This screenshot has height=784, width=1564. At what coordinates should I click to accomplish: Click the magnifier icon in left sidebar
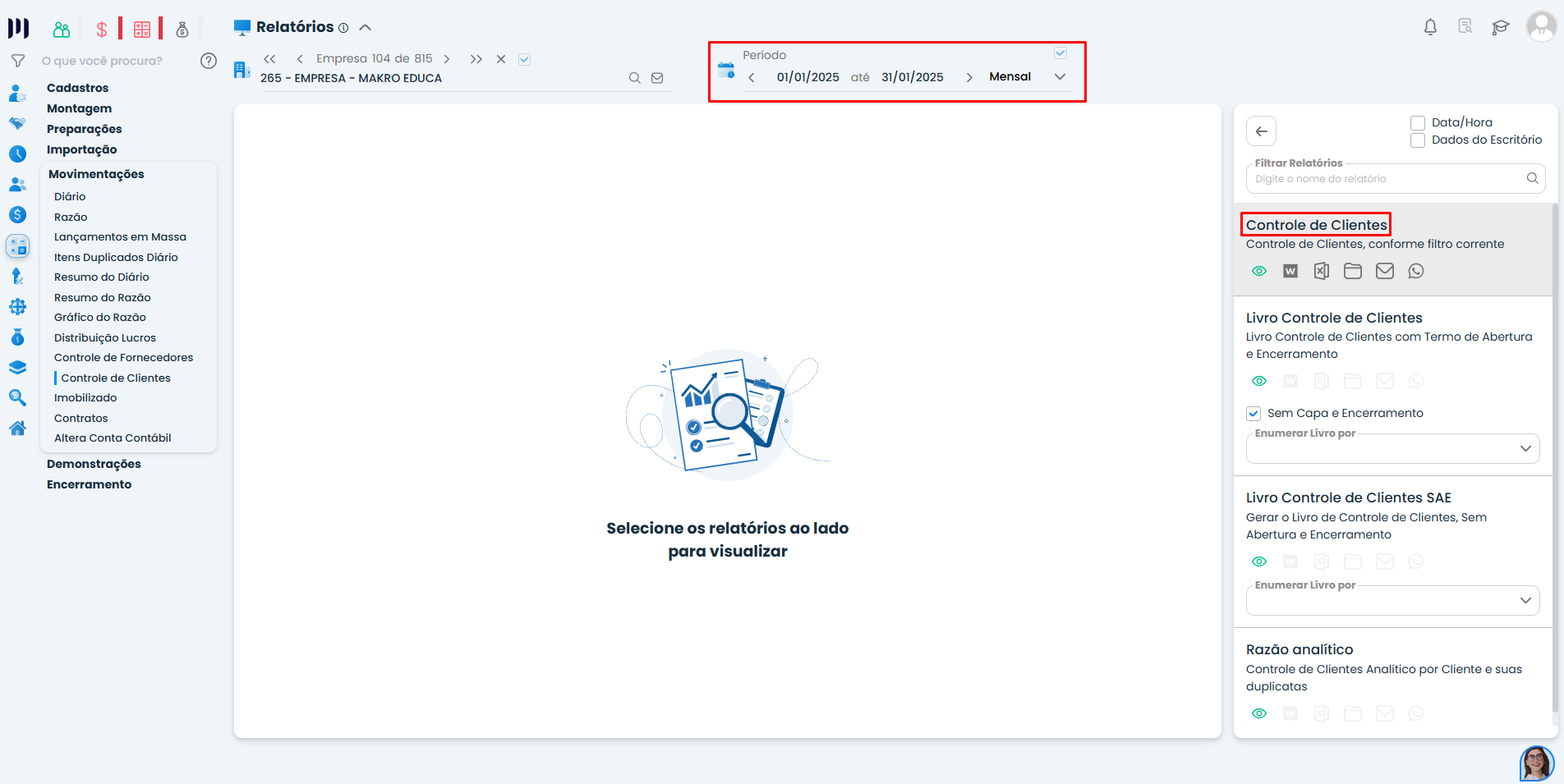pos(17,397)
